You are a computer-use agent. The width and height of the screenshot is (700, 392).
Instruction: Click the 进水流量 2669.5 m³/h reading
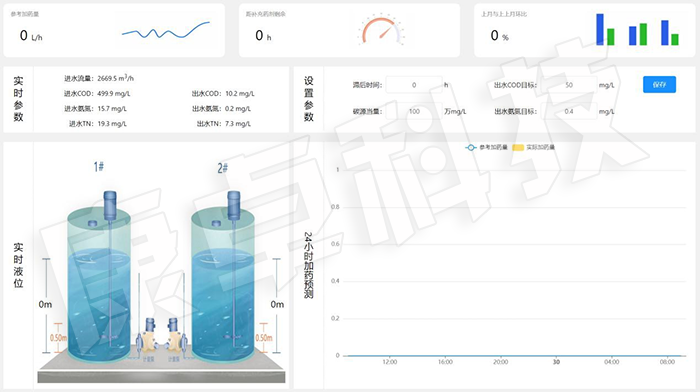pos(99,78)
